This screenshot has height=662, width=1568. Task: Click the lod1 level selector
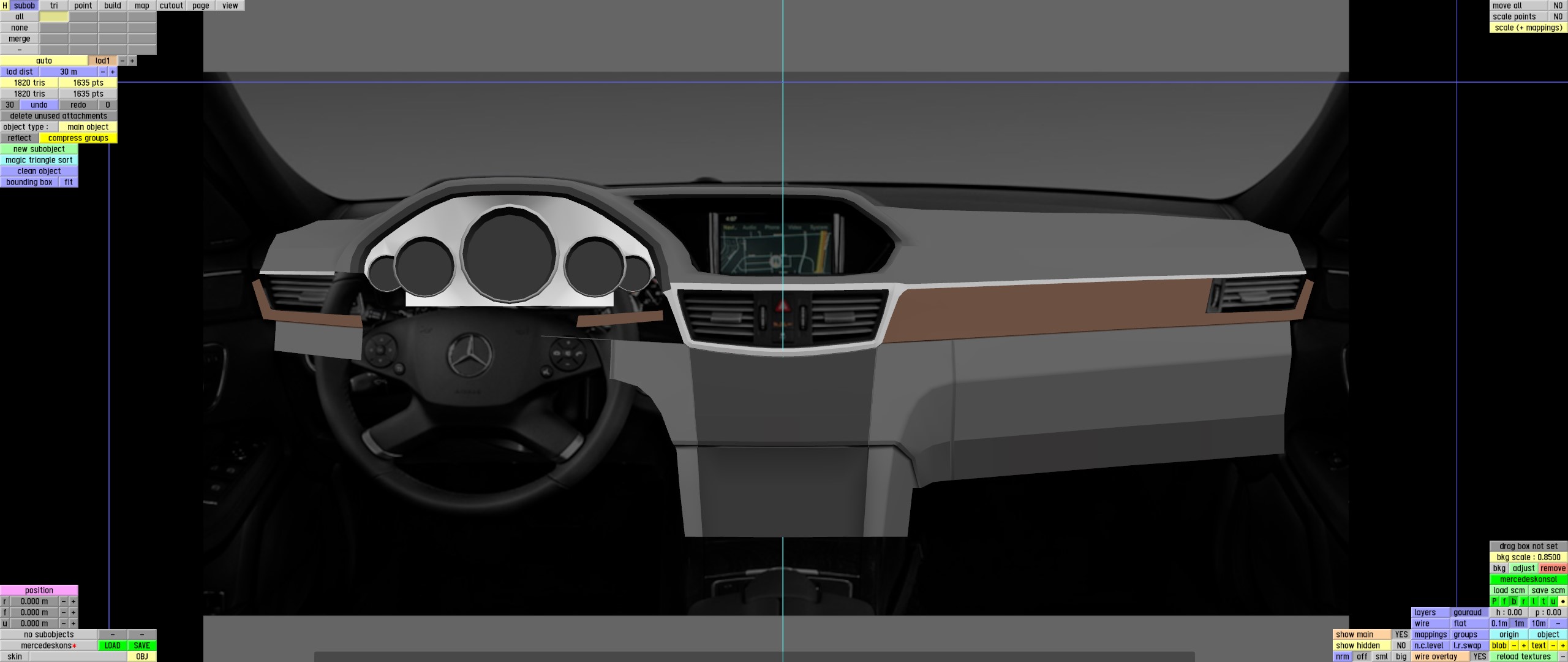(103, 61)
